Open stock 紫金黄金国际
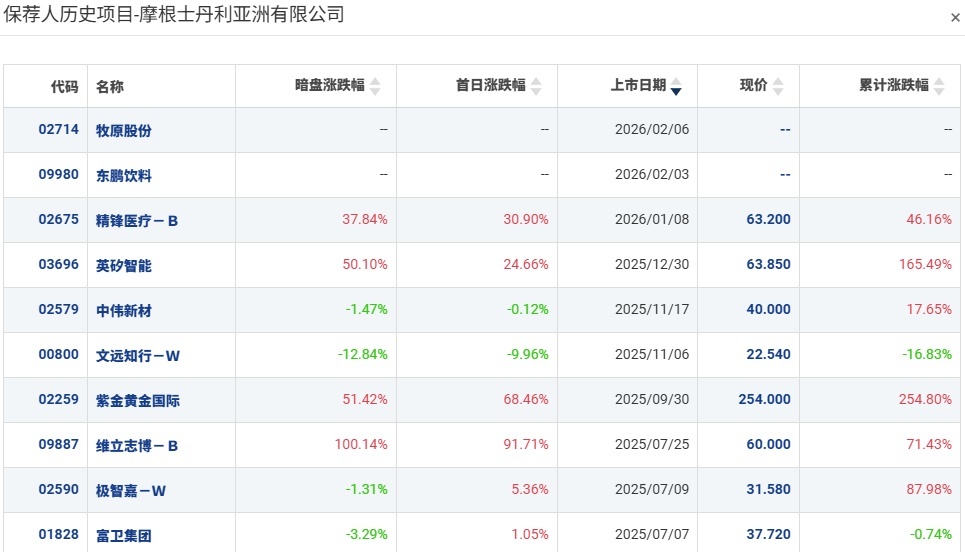965x552 pixels. [138, 400]
